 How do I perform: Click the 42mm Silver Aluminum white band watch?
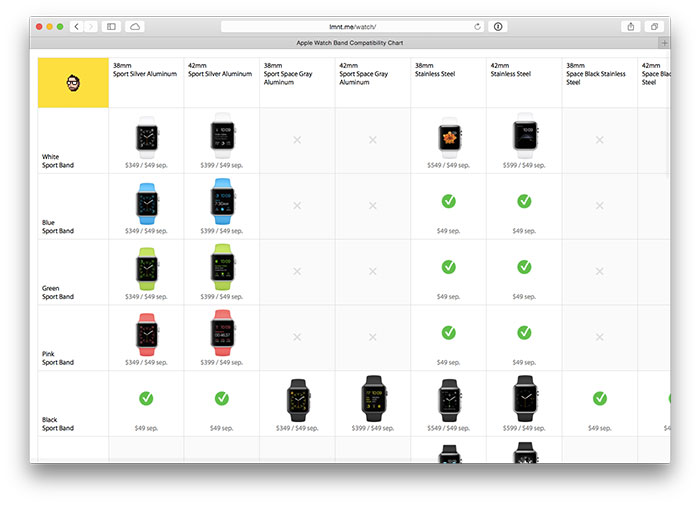tap(222, 136)
